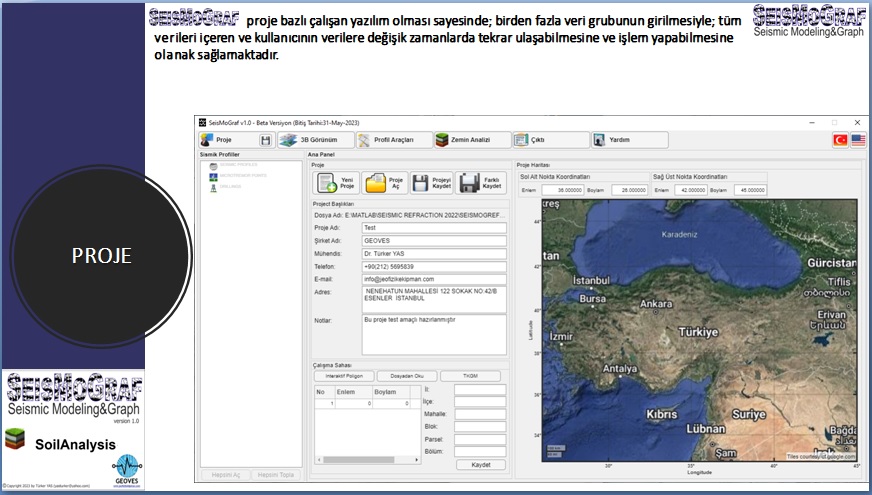Click the Hepsini Topla button
Screen dimensions: 872x495
coord(276,475)
